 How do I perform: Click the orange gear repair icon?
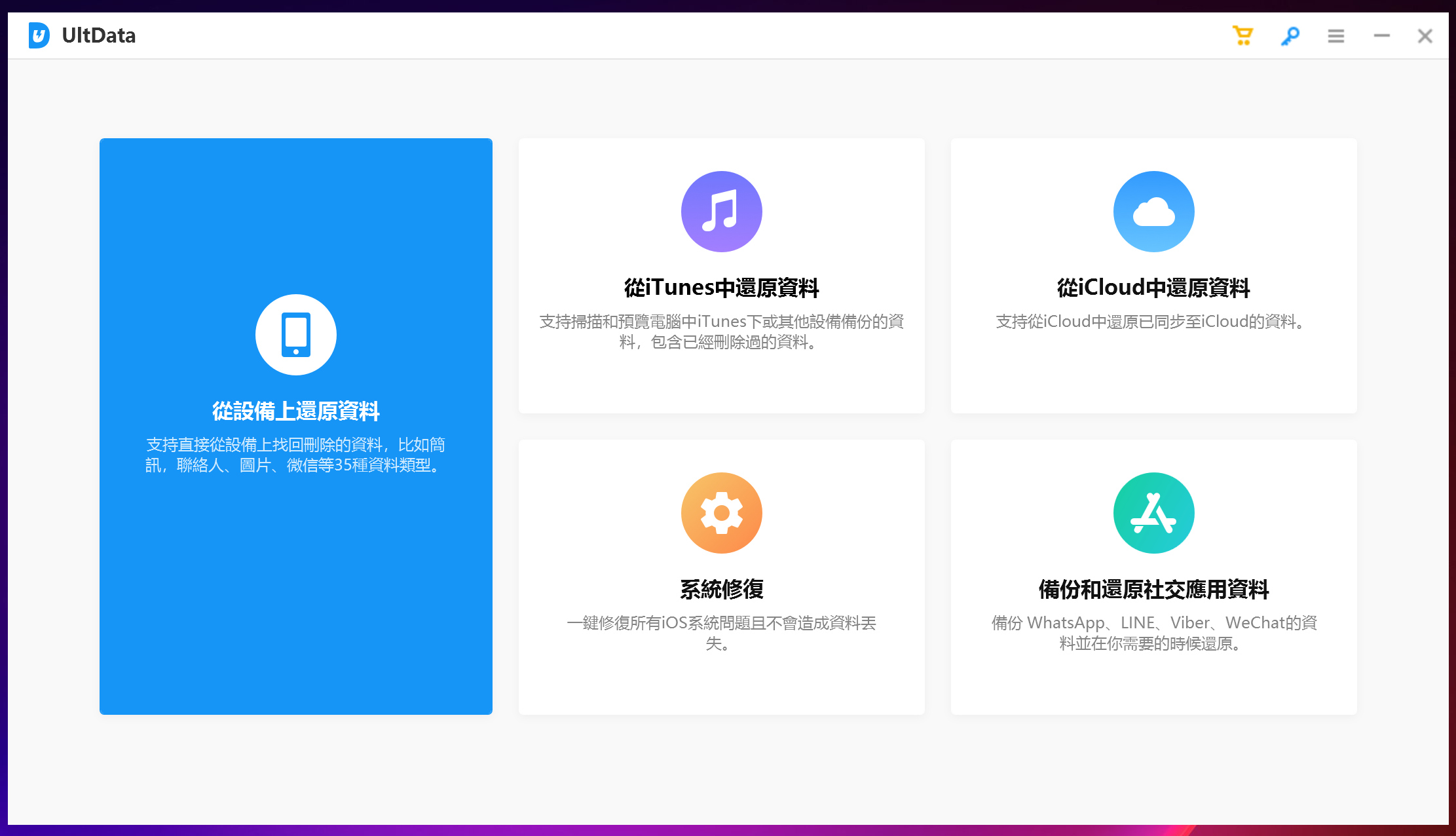point(722,513)
